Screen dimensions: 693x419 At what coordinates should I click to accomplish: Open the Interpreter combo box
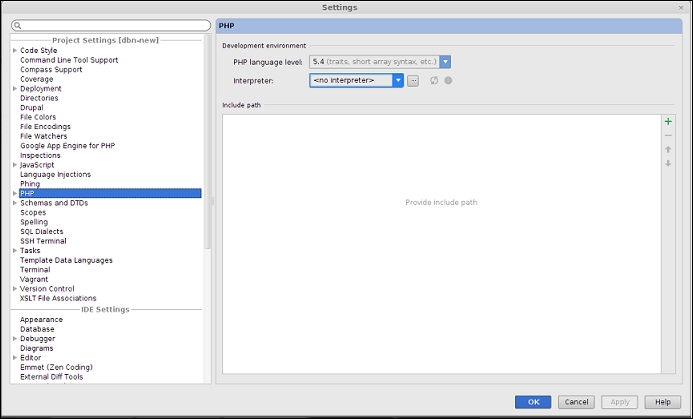tap(398, 80)
